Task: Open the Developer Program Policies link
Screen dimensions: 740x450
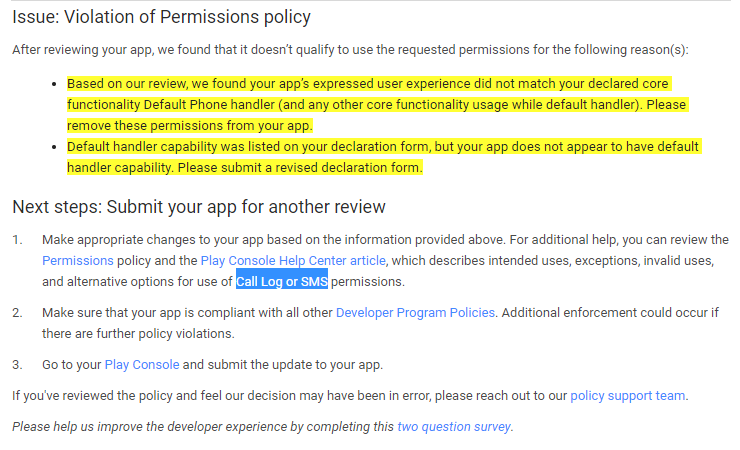Action: 415,313
